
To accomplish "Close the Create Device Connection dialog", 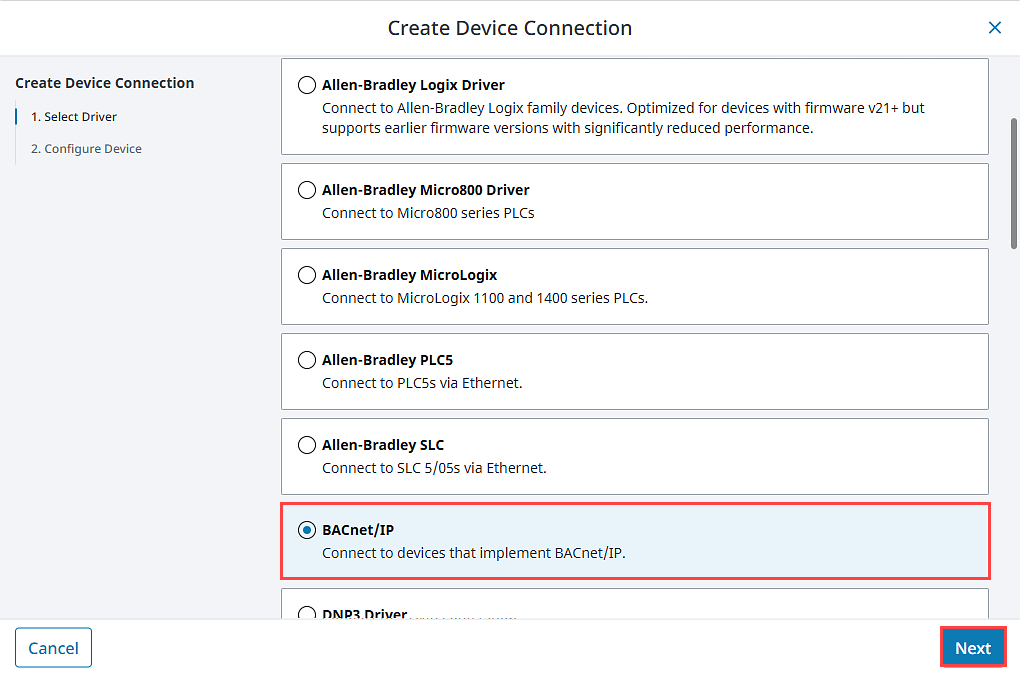I will click(x=994, y=28).
